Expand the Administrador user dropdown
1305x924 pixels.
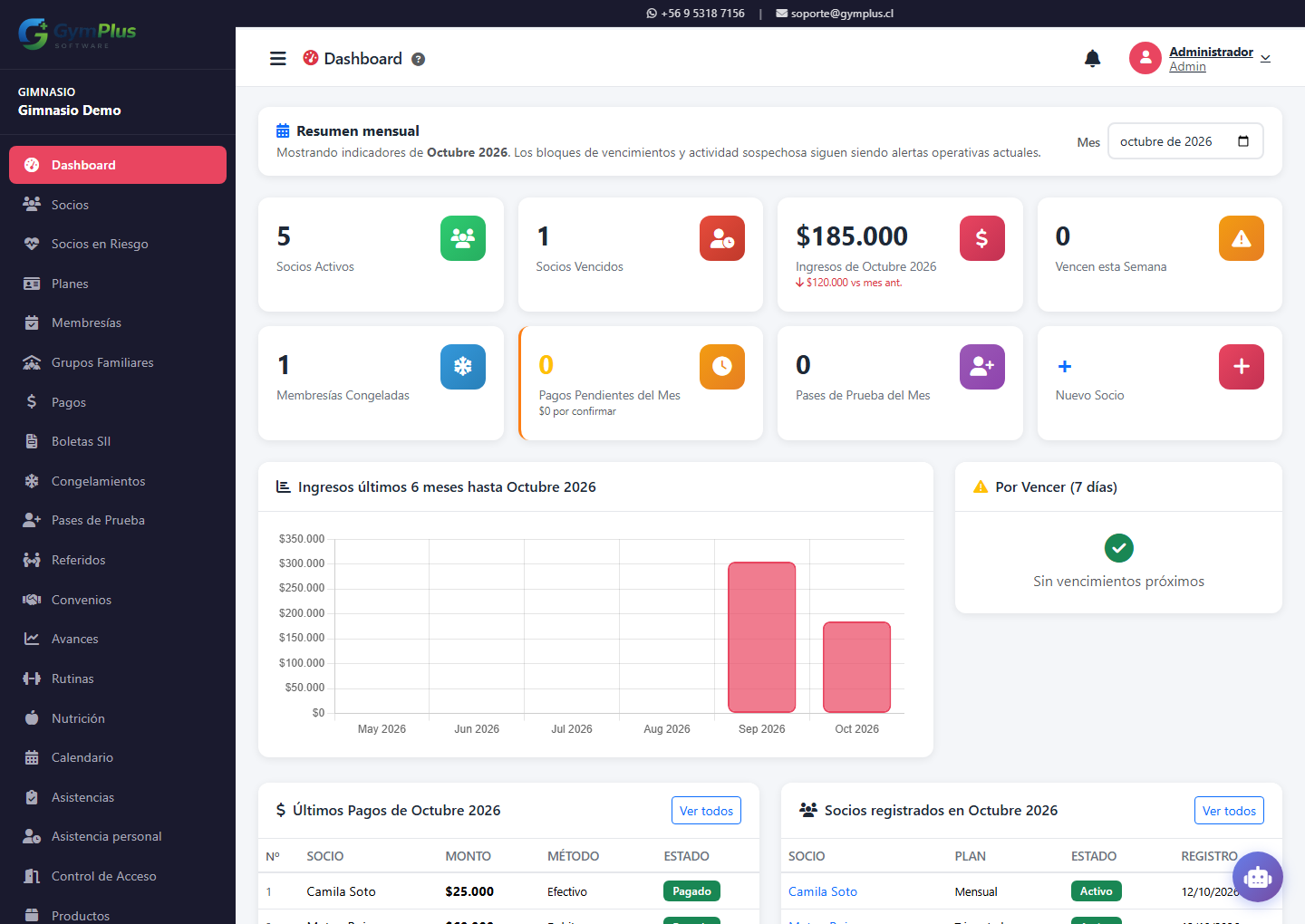pos(1266,59)
